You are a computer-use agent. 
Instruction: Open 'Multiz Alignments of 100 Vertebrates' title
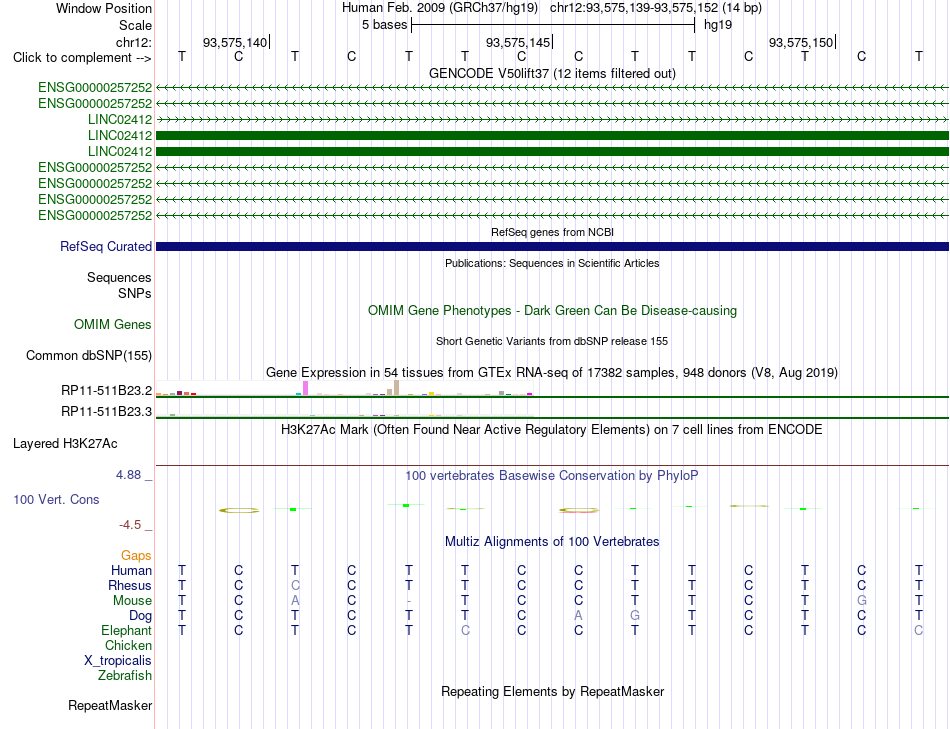coord(552,542)
